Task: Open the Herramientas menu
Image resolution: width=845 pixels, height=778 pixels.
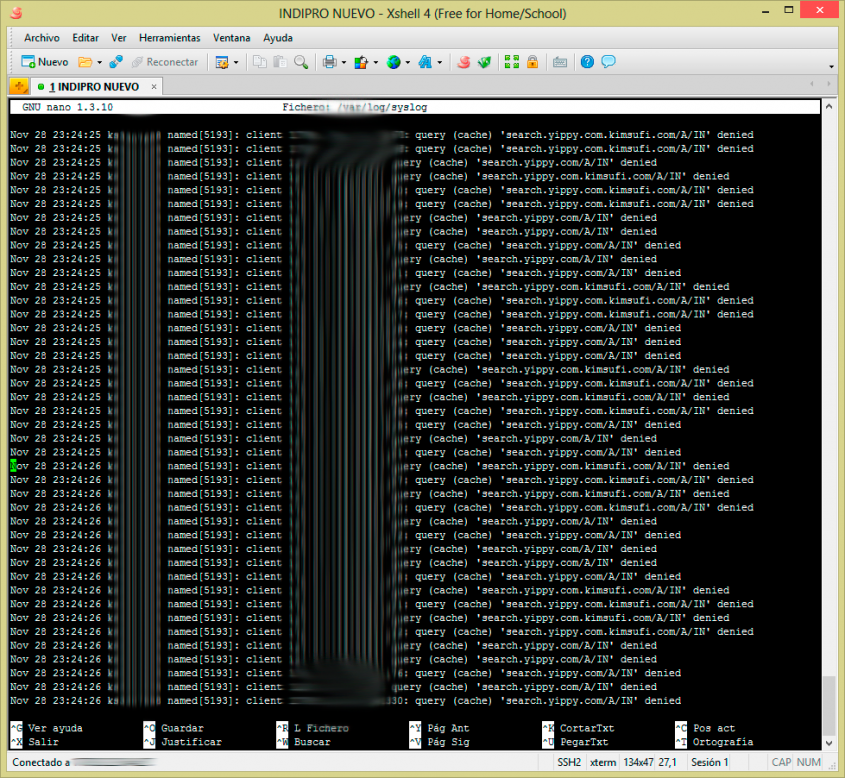Action: click(x=169, y=38)
